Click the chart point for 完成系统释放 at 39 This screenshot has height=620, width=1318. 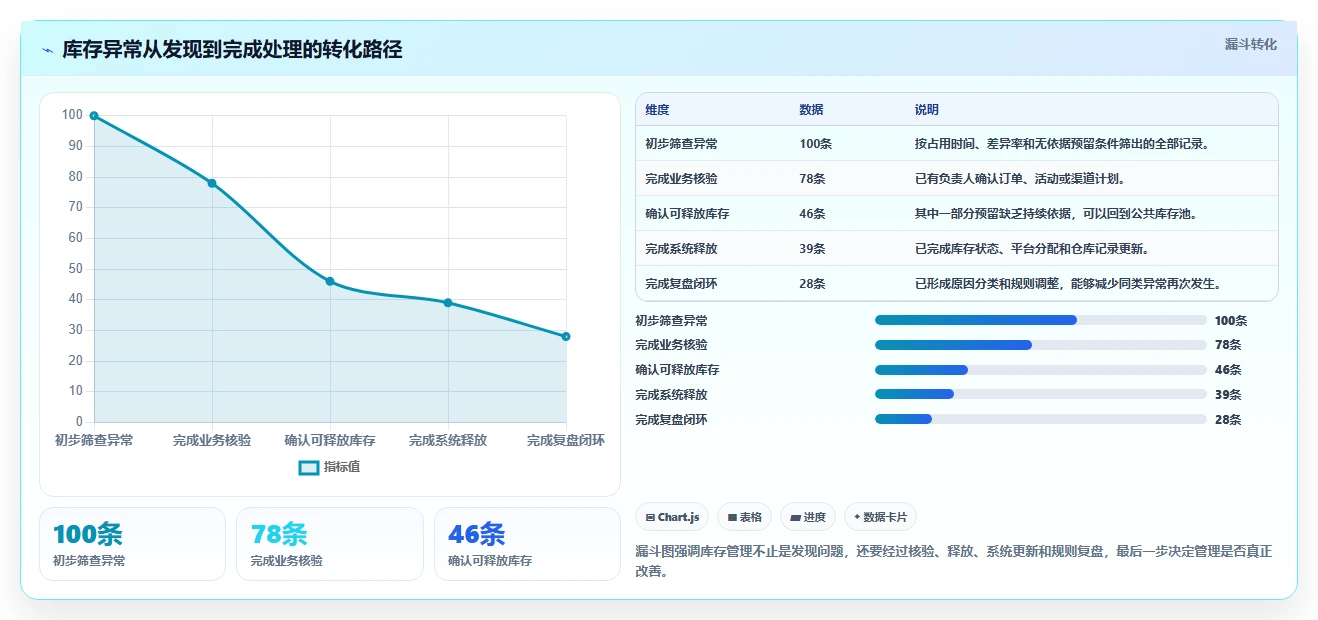pos(448,303)
